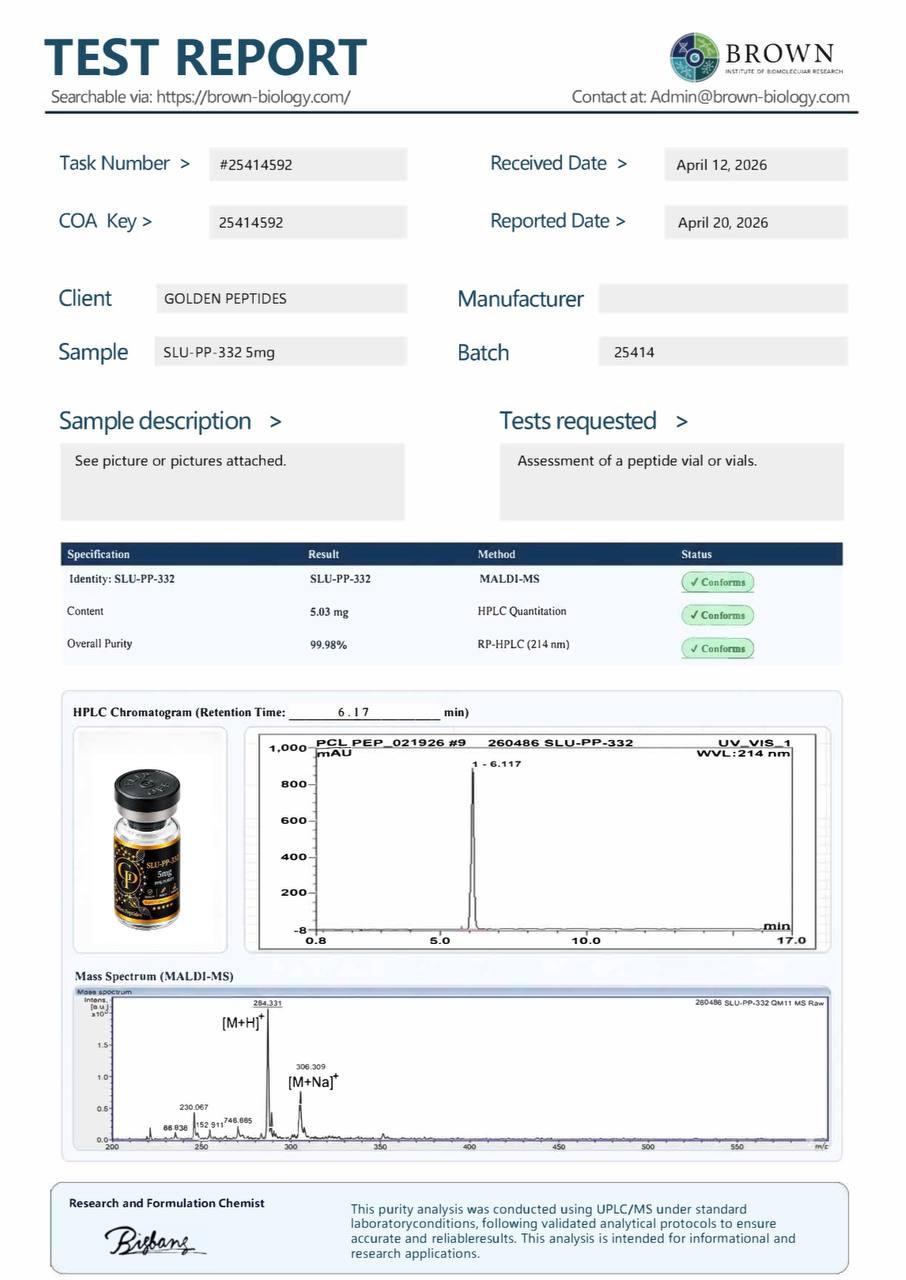Click the Method column header

(x=497, y=554)
